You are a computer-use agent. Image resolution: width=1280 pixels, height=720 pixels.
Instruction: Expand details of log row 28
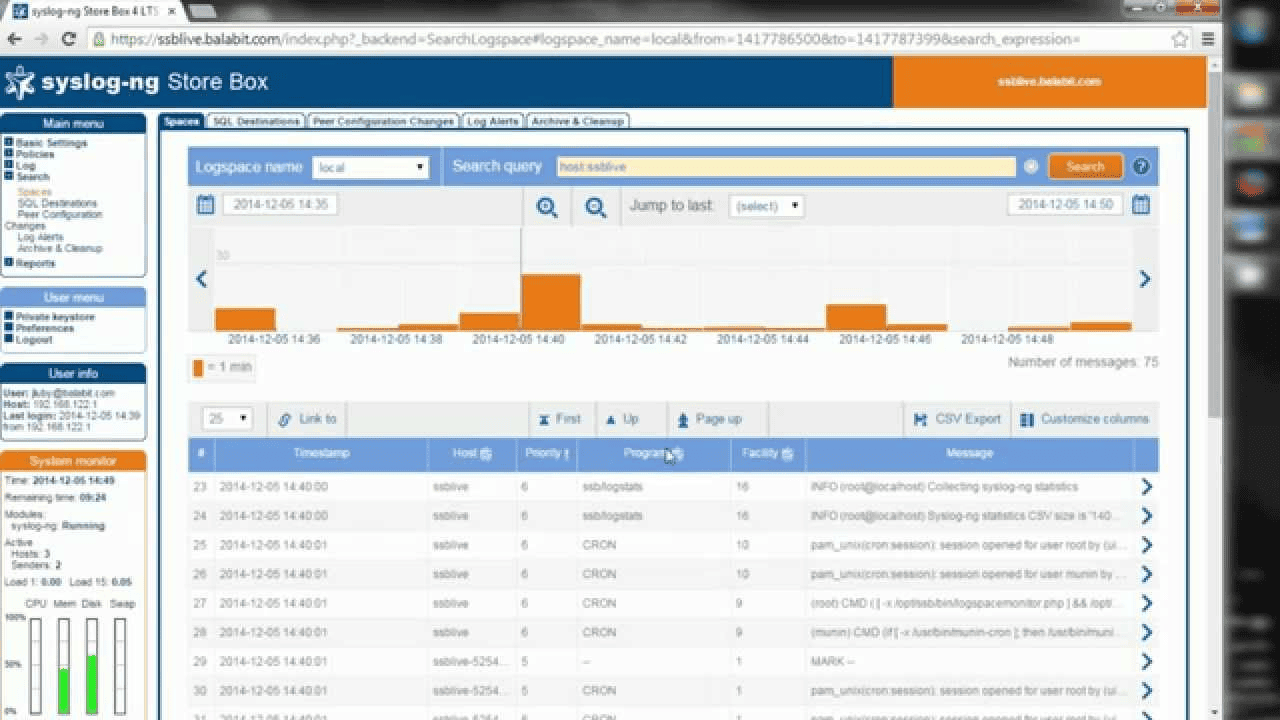[1146, 632]
